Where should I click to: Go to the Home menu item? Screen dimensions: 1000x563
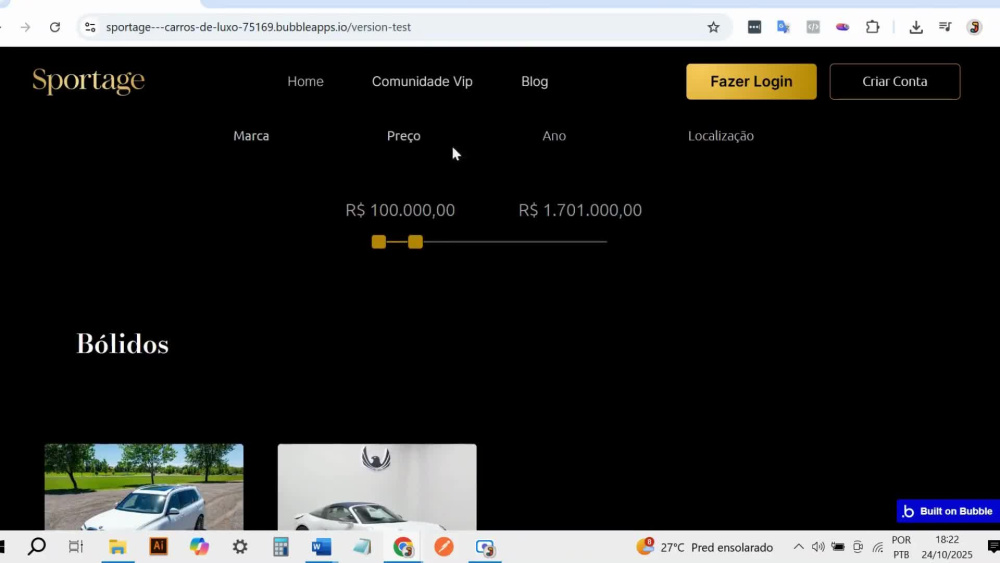(305, 81)
